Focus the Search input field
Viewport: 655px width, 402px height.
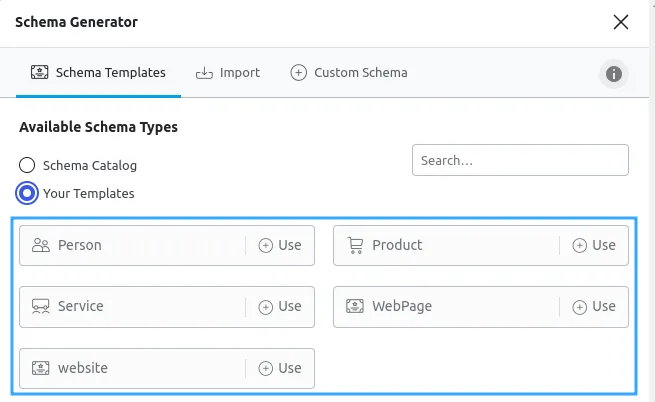[x=520, y=160]
